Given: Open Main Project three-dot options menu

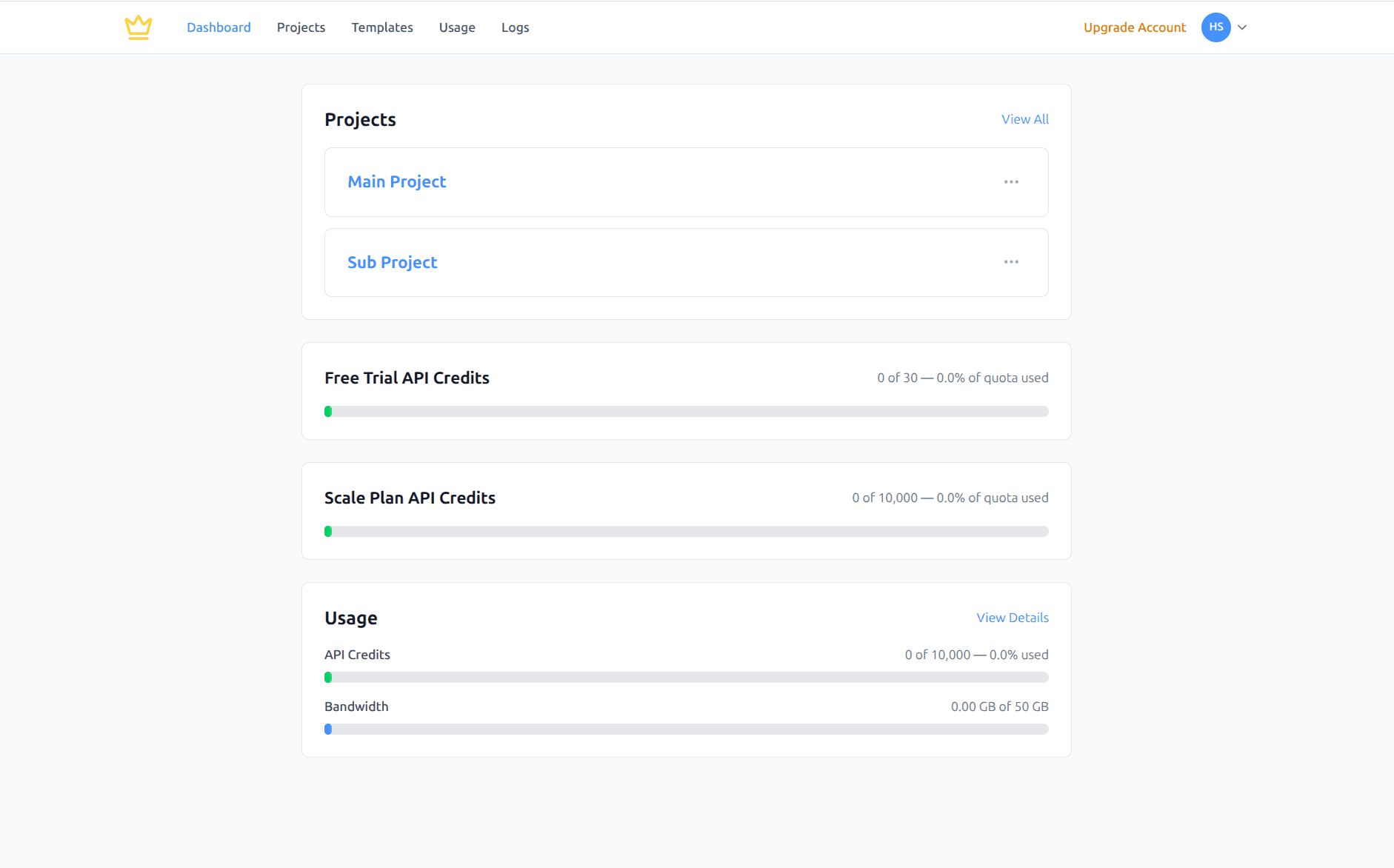Looking at the screenshot, I should (1011, 182).
